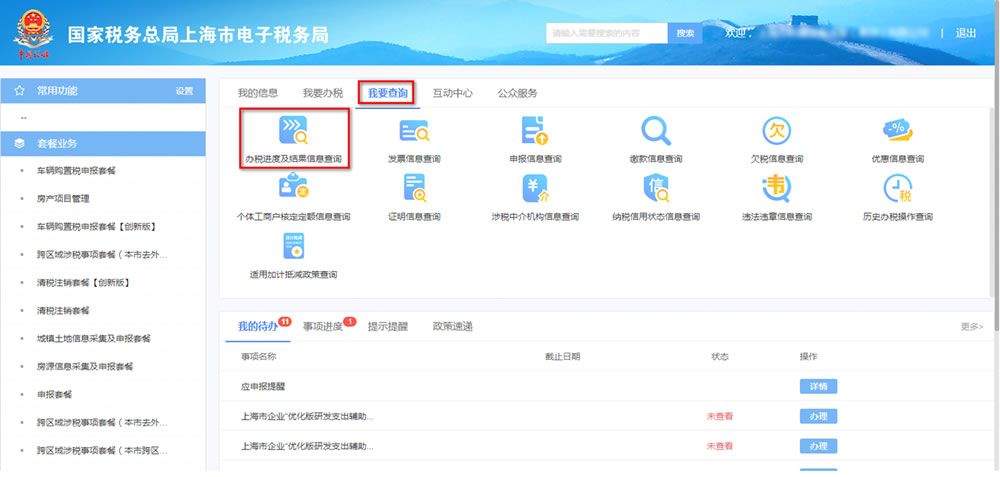Open 历史办税操作查询 icon
1000x477 pixels.
point(897,188)
